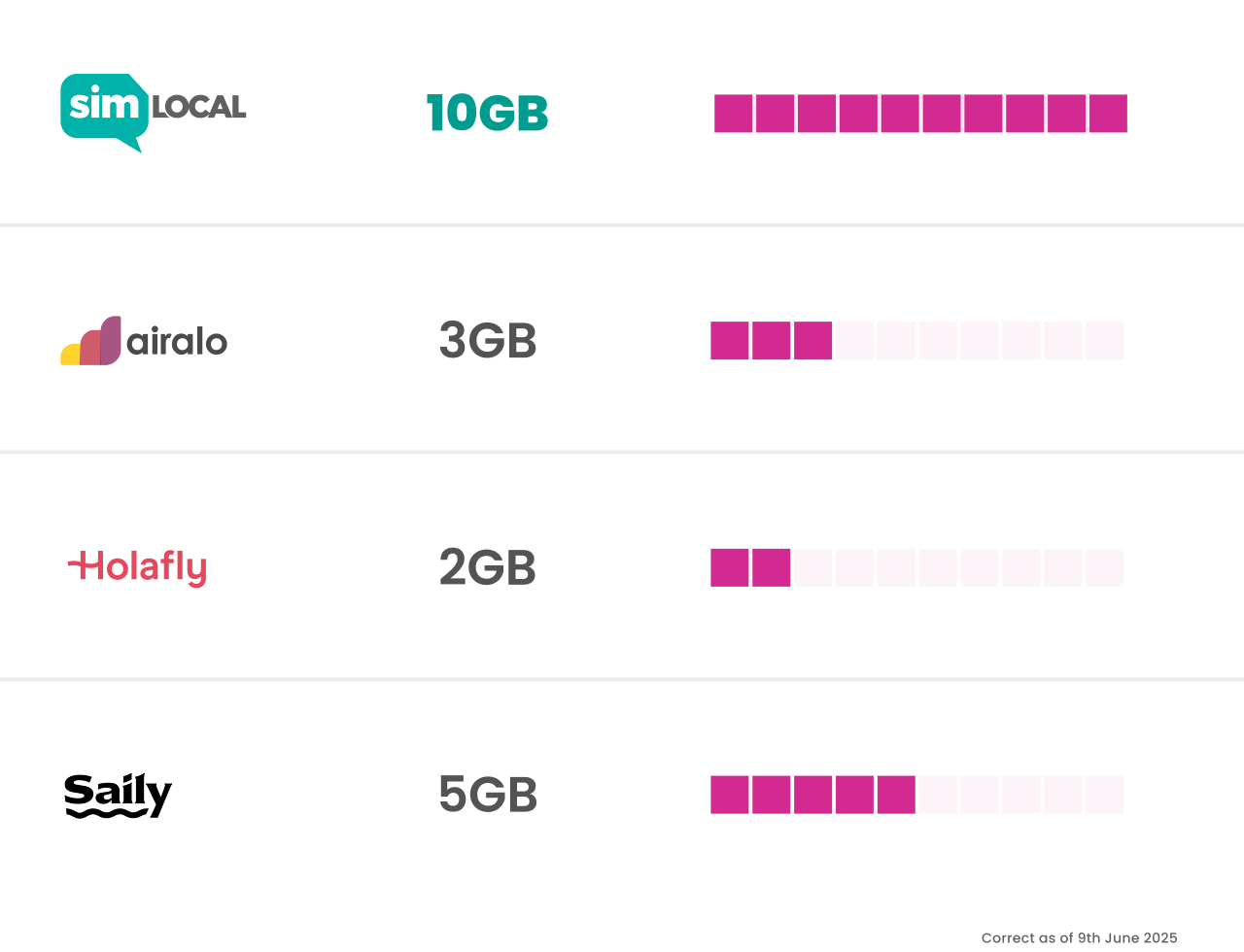Viewport: 1244px width, 952px height.
Task: Click last filled block of Sim Local bar
Action: [x=1108, y=114]
